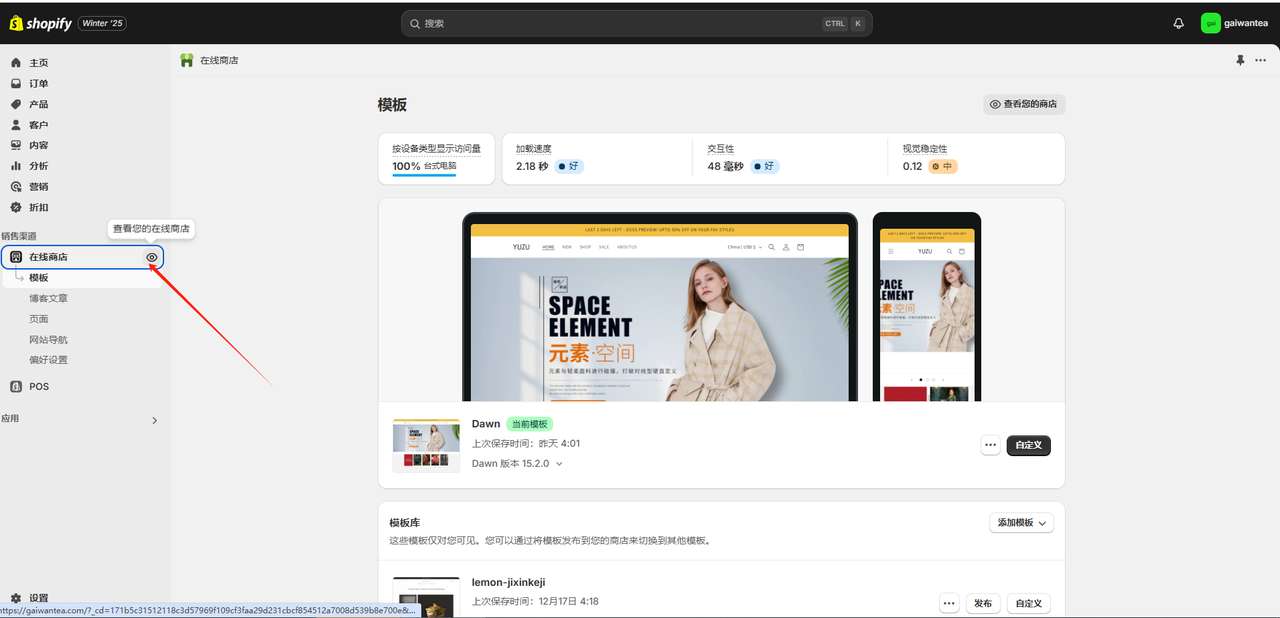Click the 当前模板 green badge

530,424
